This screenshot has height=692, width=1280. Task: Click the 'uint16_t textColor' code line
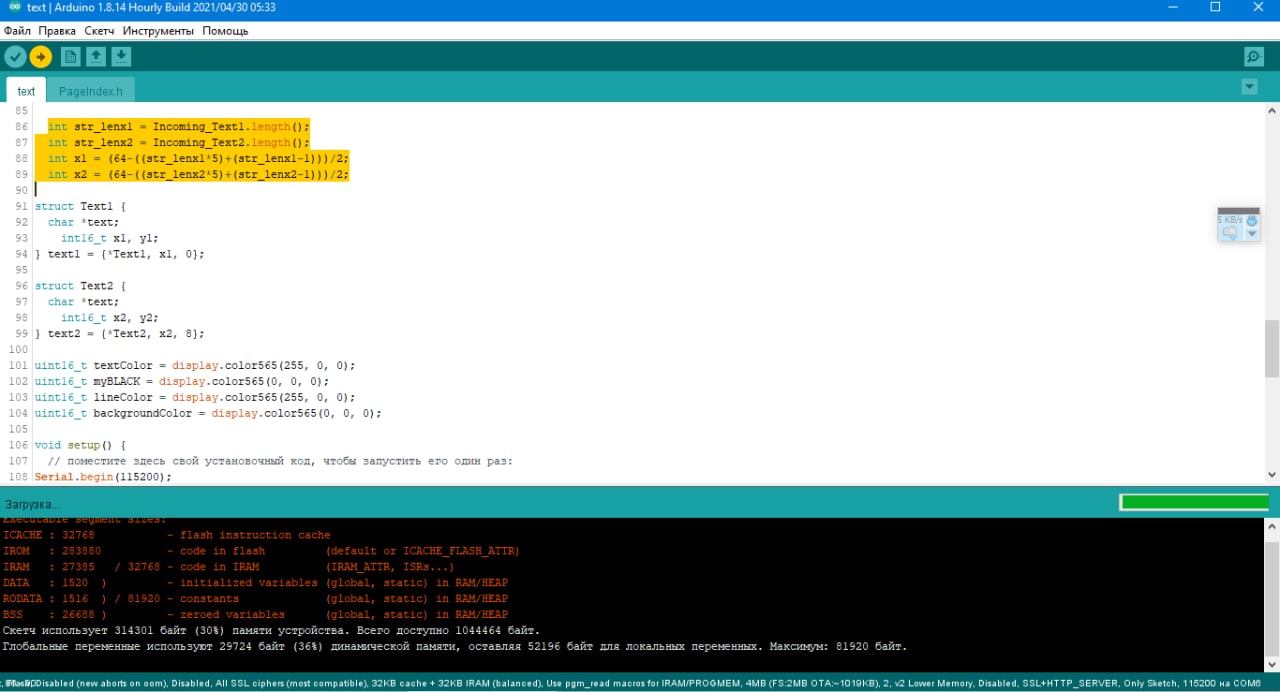[x=195, y=366]
